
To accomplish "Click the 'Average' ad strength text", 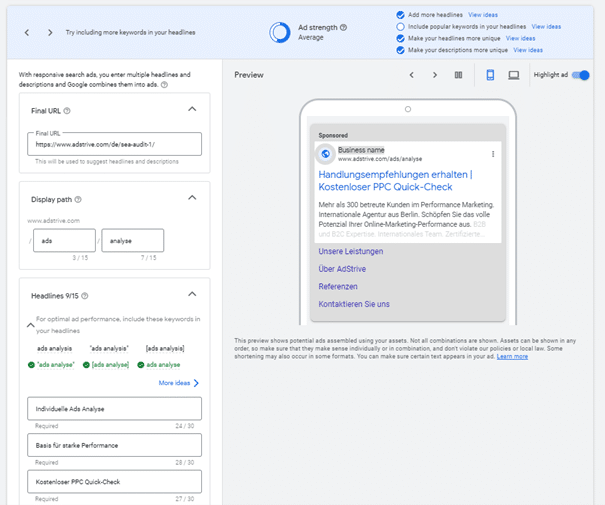I will [x=311, y=37].
